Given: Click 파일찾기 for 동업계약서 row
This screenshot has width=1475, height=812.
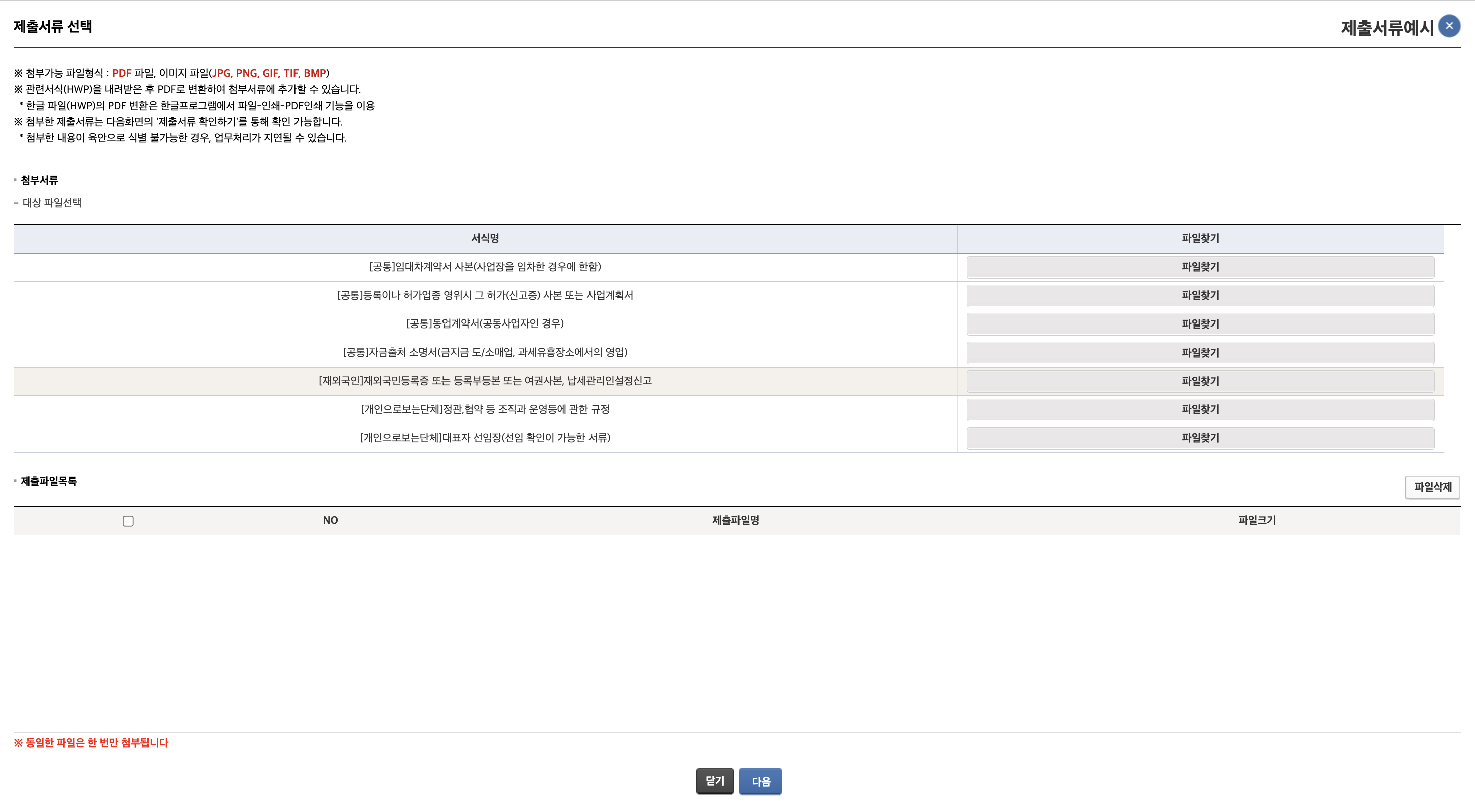Looking at the screenshot, I should tap(1200, 324).
